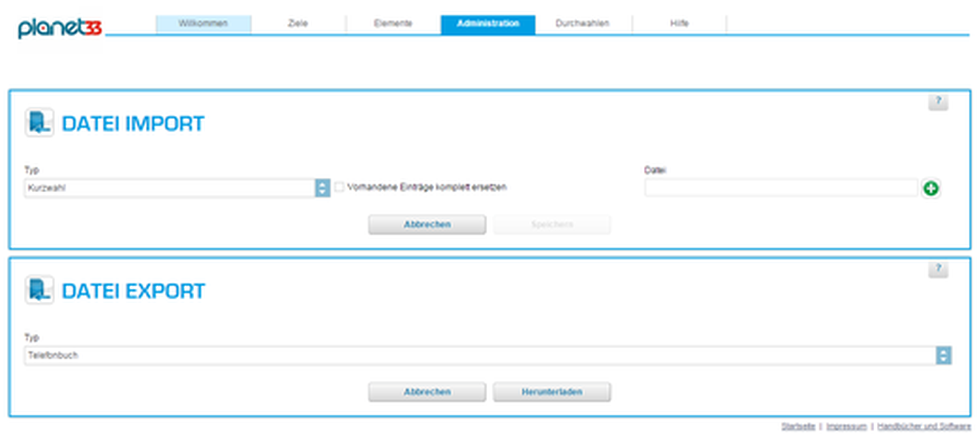977x434 pixels.
Task: Select the Administration tab
Action: tap(488, 24)
